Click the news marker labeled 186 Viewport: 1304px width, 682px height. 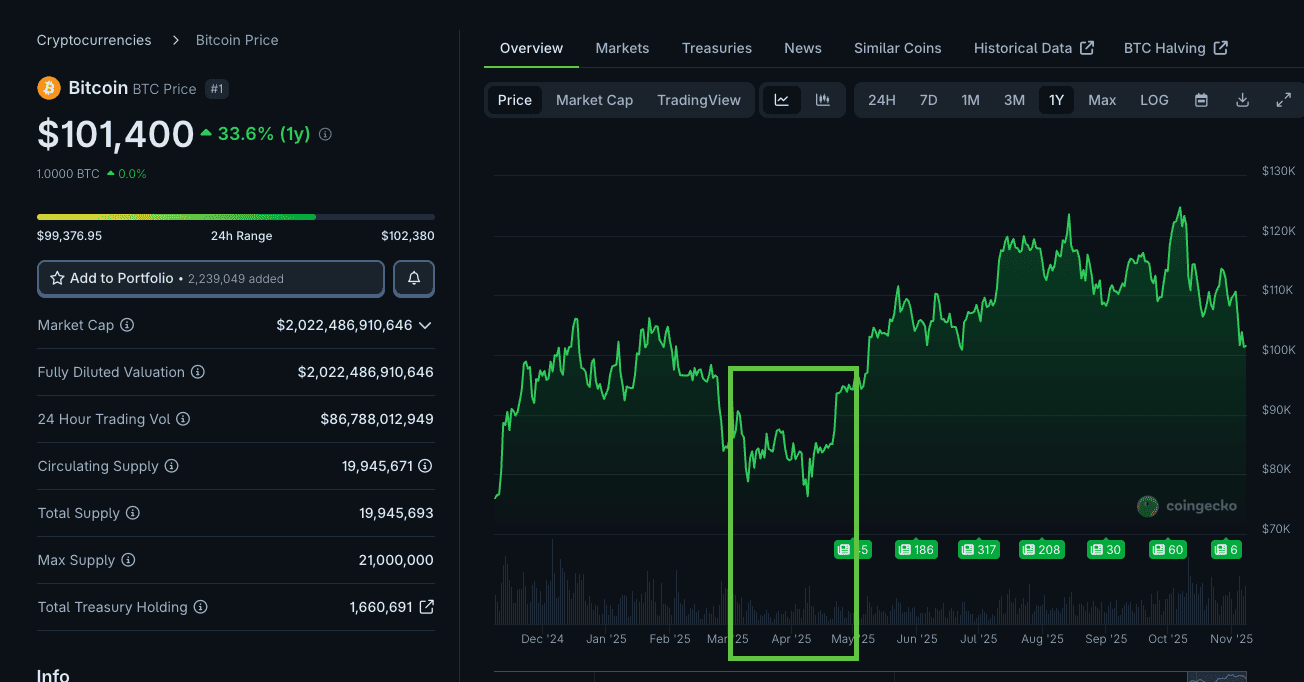(916, 549)
